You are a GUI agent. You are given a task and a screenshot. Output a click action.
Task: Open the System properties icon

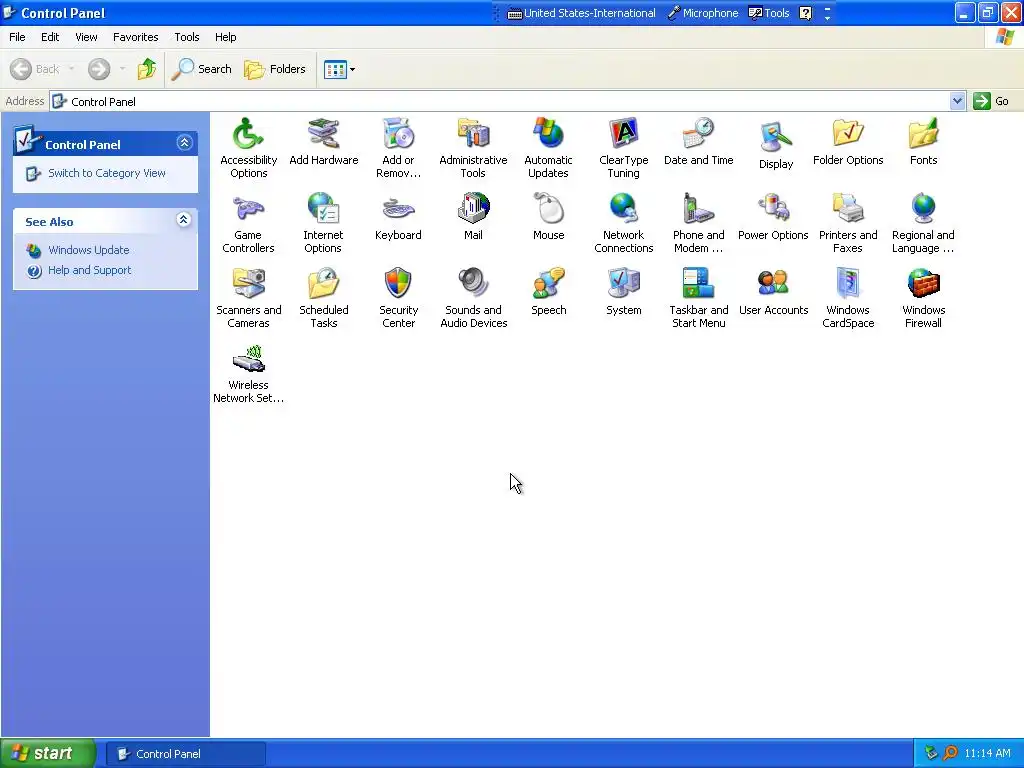point(623,284)
